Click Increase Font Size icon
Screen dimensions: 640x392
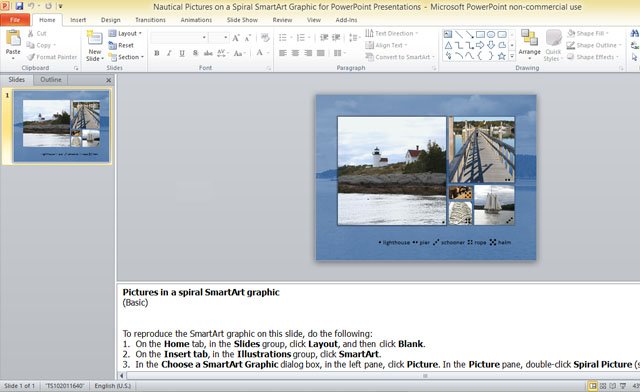tap(236, 38)
